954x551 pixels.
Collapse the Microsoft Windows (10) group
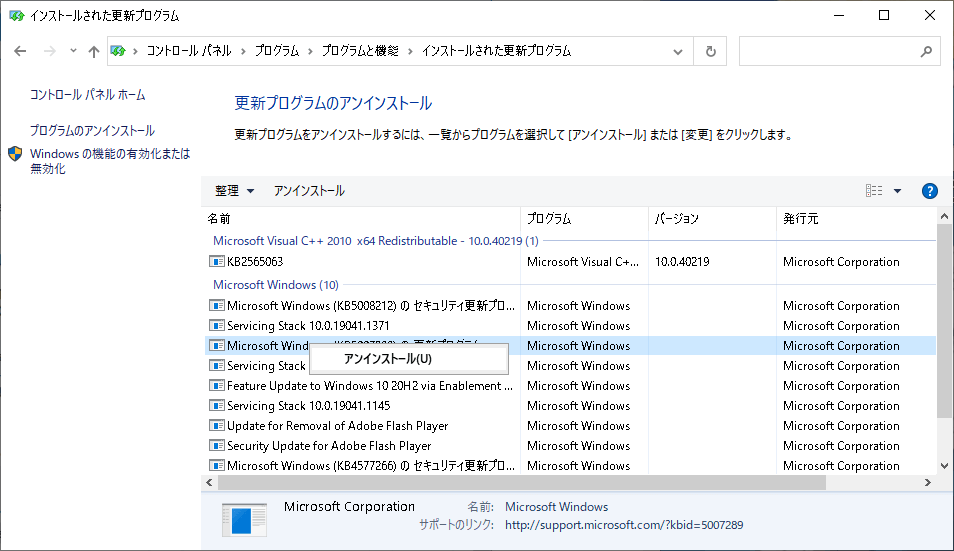(276, 285)
